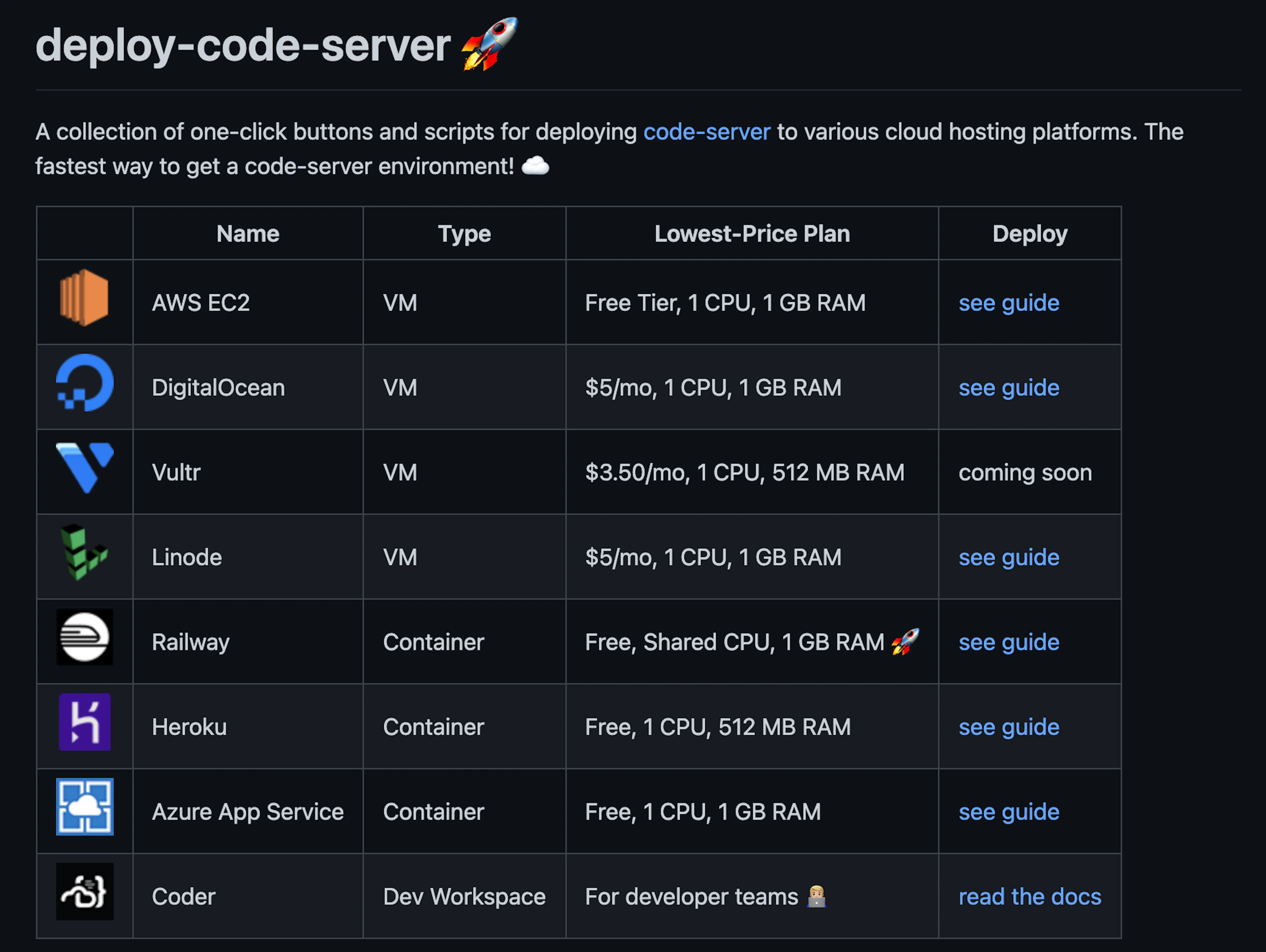Click Linode's '$5/mo, 1 CPU, 1 GB RAM'
This screenshot has height=952, width=1266.
(713, 557)
